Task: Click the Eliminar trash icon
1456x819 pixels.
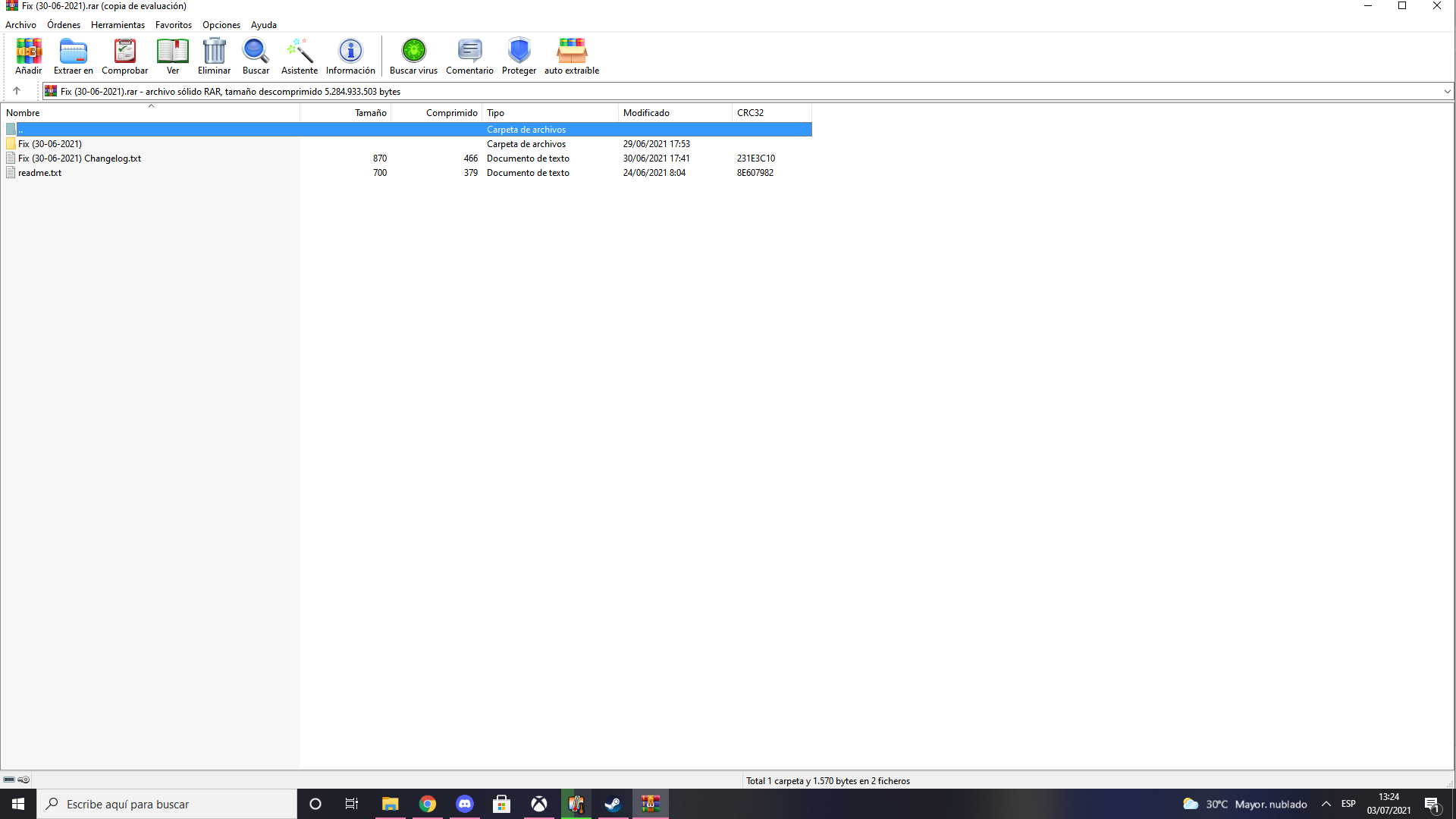Action: (x=215, y=56)
